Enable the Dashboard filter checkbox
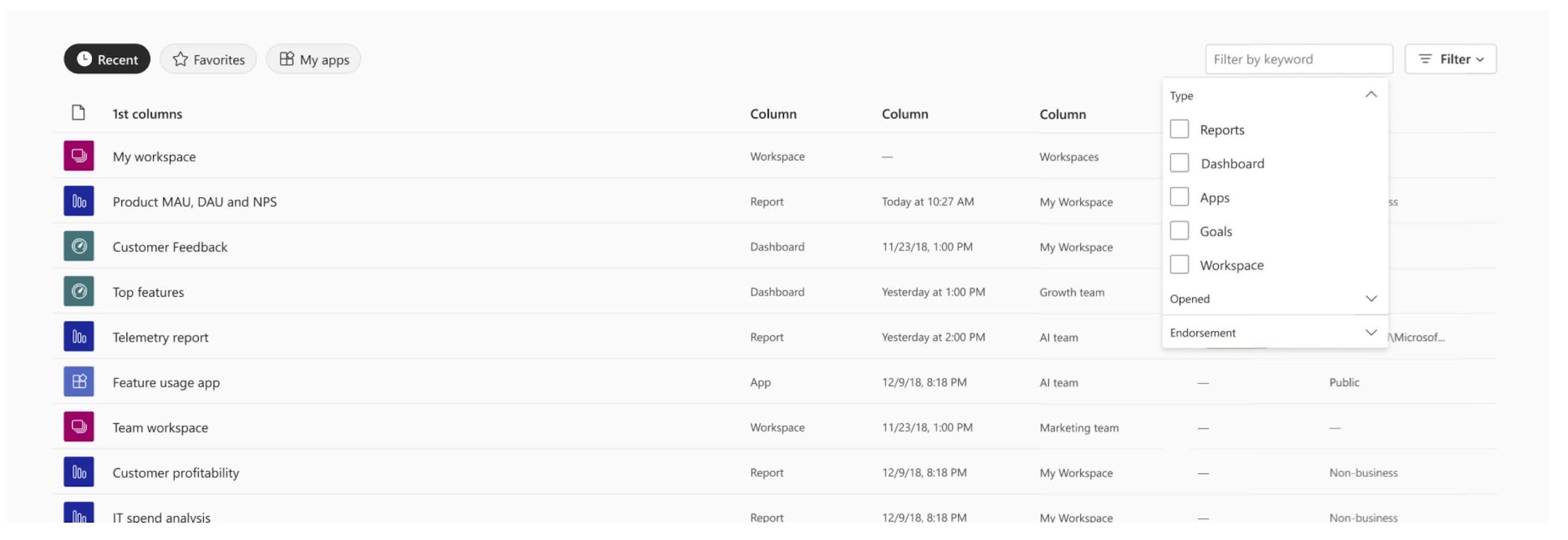The image size is (1568, 540). 1180,163
